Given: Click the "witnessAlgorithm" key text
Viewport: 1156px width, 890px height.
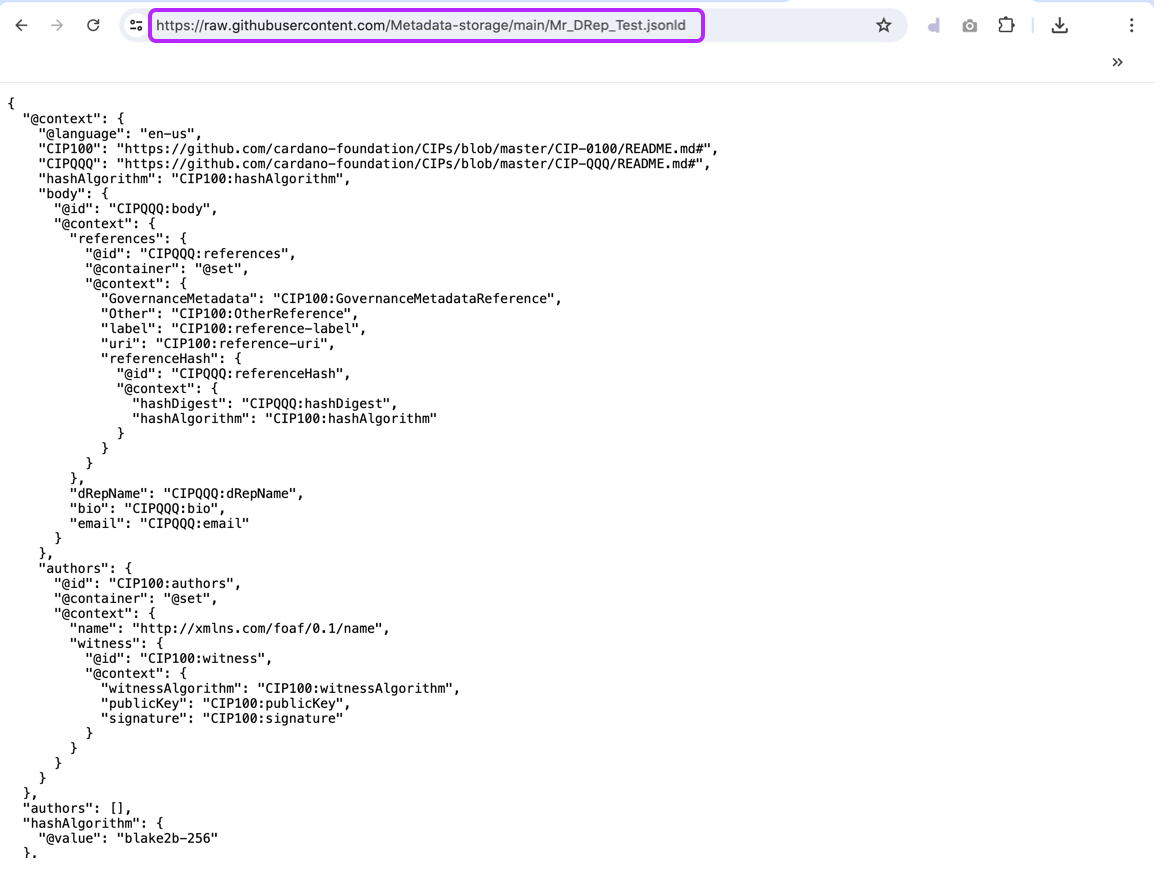Looking at the screenshot, I should [171, 689].
